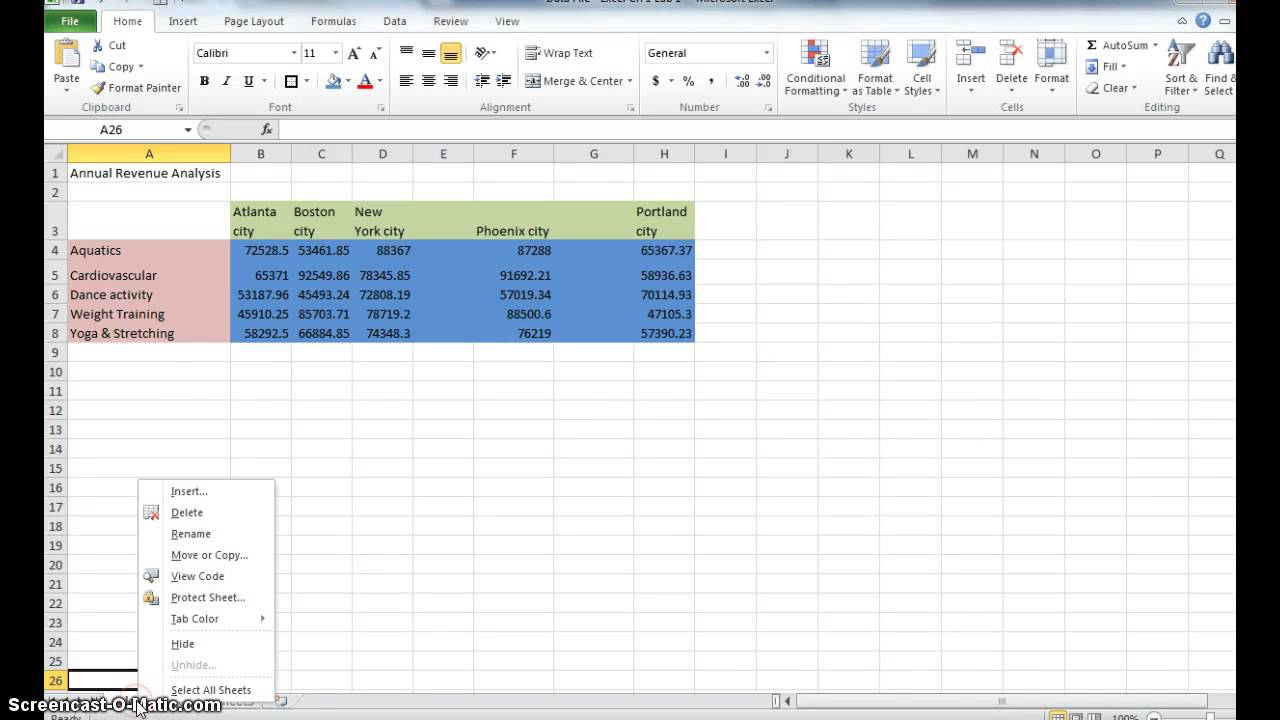The height and width of the screenshot is (720, 1280).
Task: Choose Protect Sheet in context menu
Action: (206, 598)
